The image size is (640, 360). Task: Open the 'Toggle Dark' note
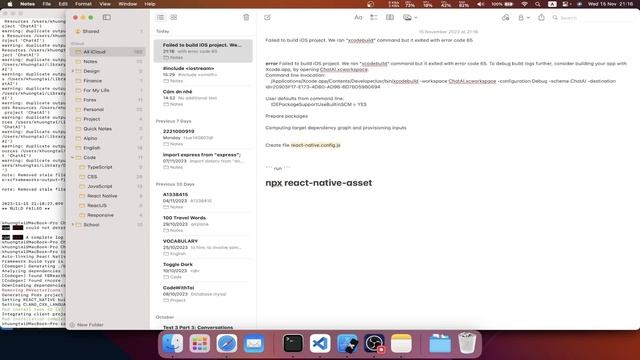(x=203, y=270)
